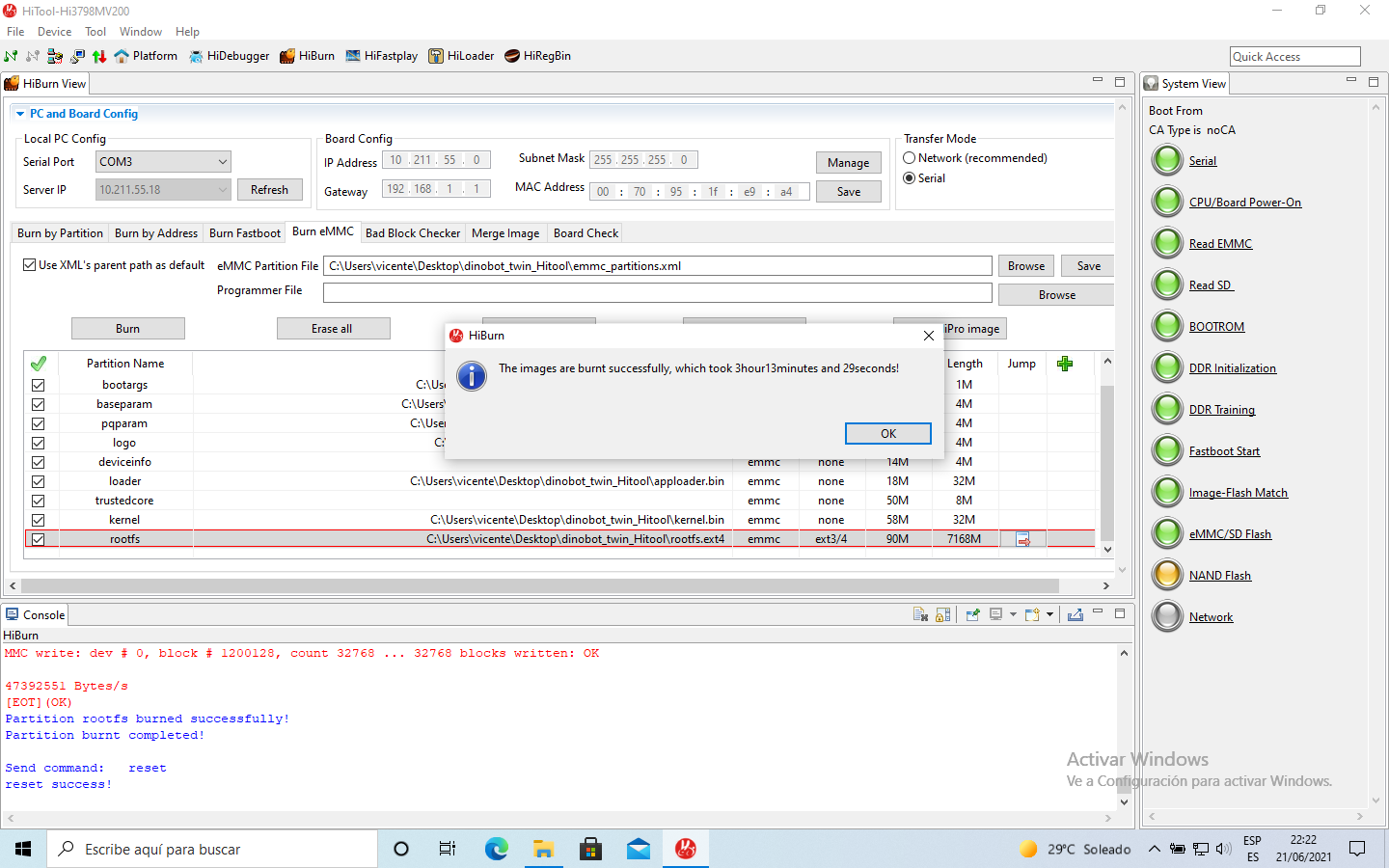This screenshot has height=868, width=1389.
Task: Toggle Use XML's parent path as default
Action: pyautogui.click(x=30, y=265)
